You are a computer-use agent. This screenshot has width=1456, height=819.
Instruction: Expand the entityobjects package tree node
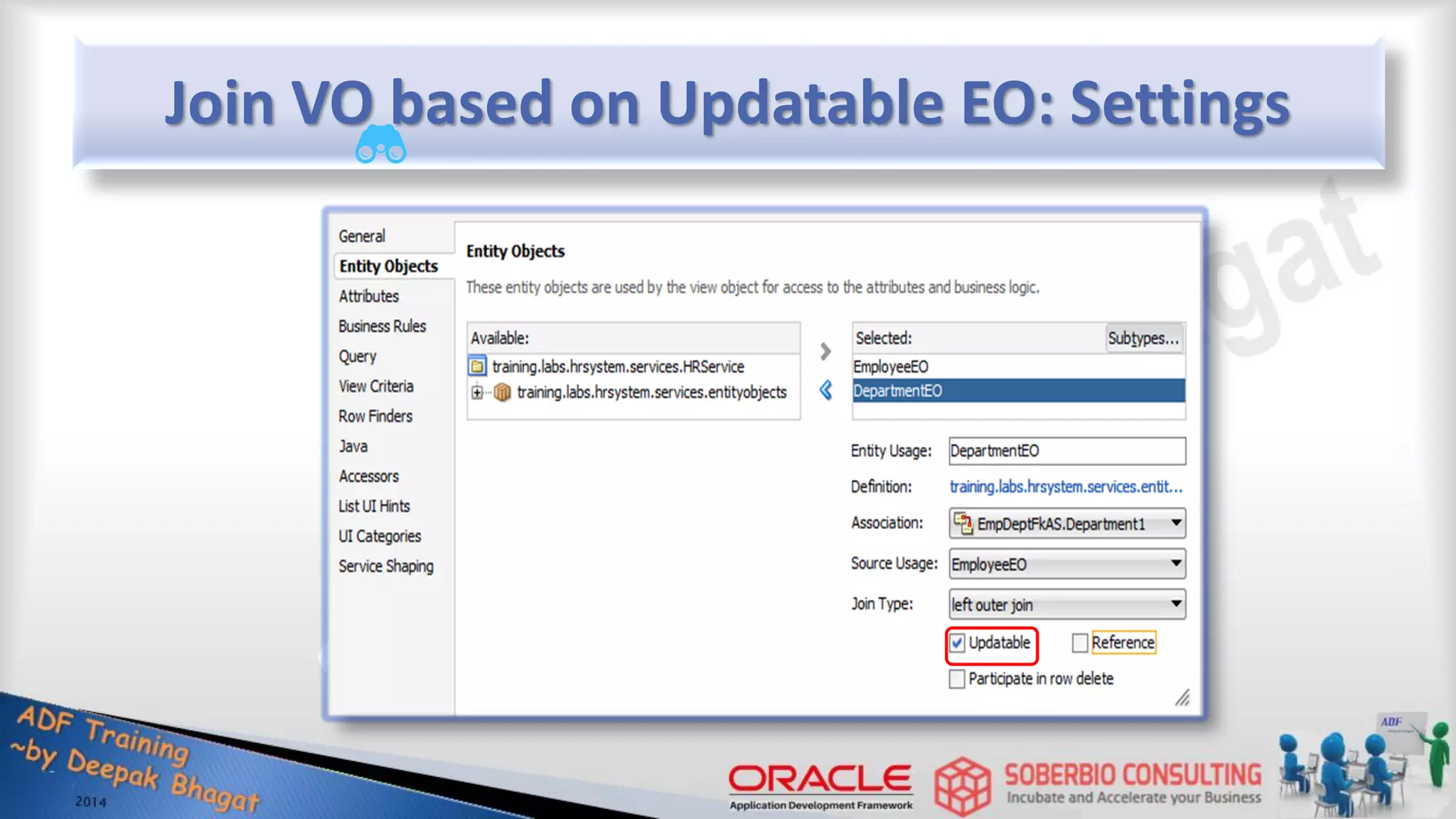[477, 392]
